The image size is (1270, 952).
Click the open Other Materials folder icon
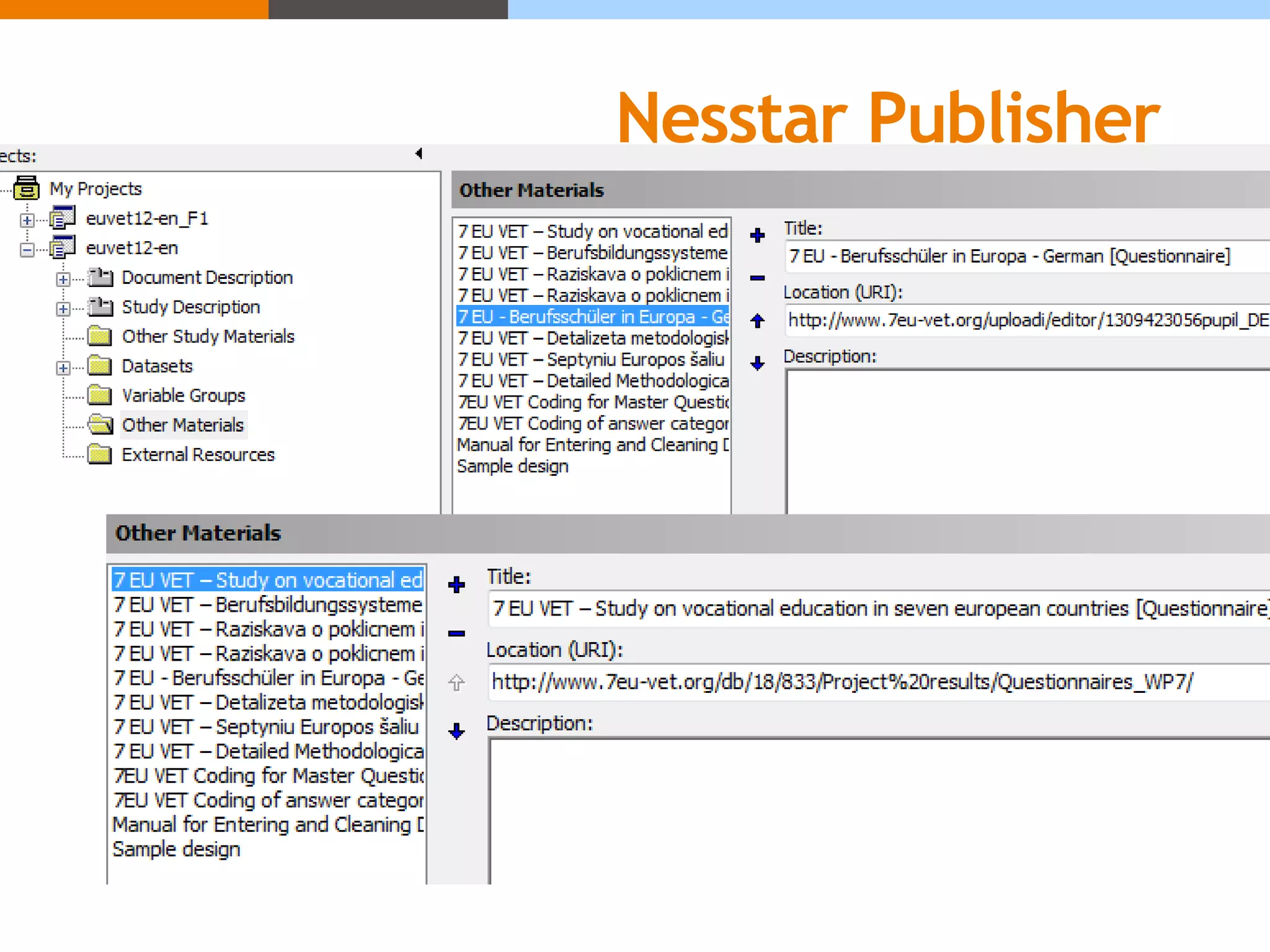pyautogui.click(x=100, y=425)
